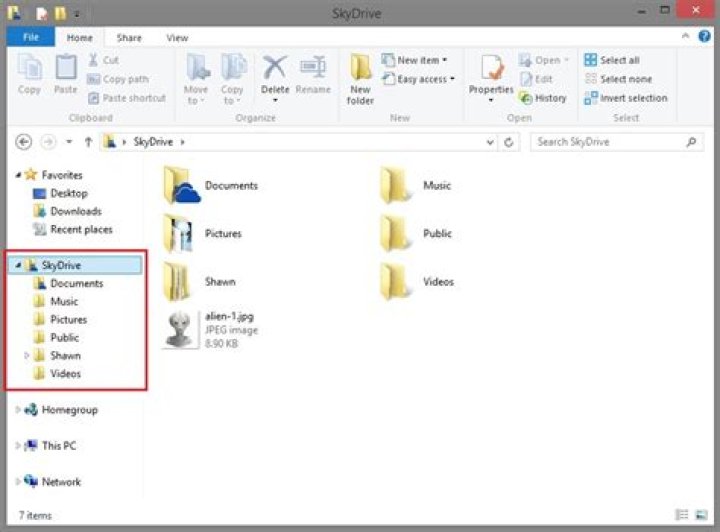
Task: Select the alien-1.jpg image thumbnail
Action: coord(181,330)
